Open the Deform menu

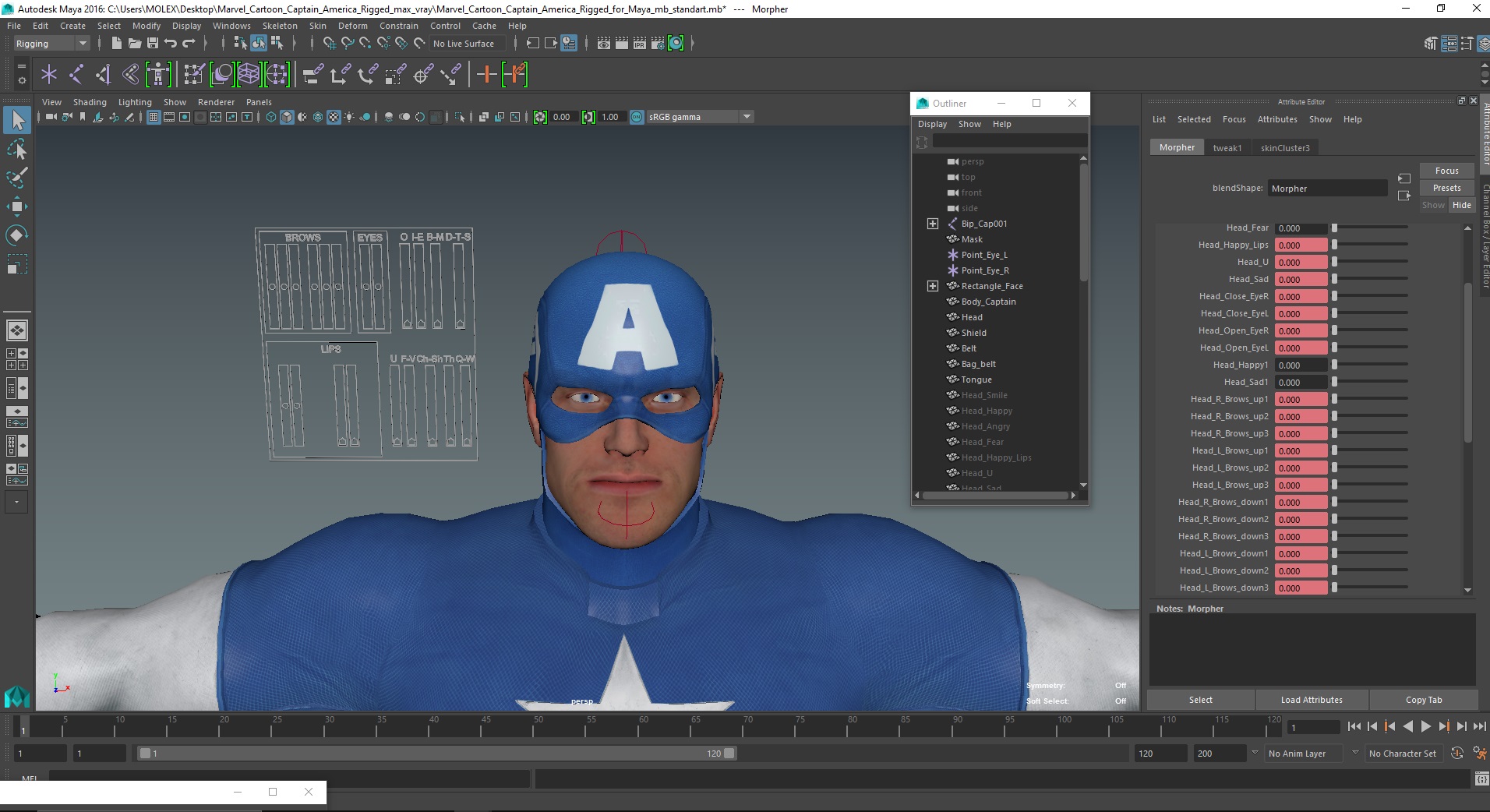352,26
